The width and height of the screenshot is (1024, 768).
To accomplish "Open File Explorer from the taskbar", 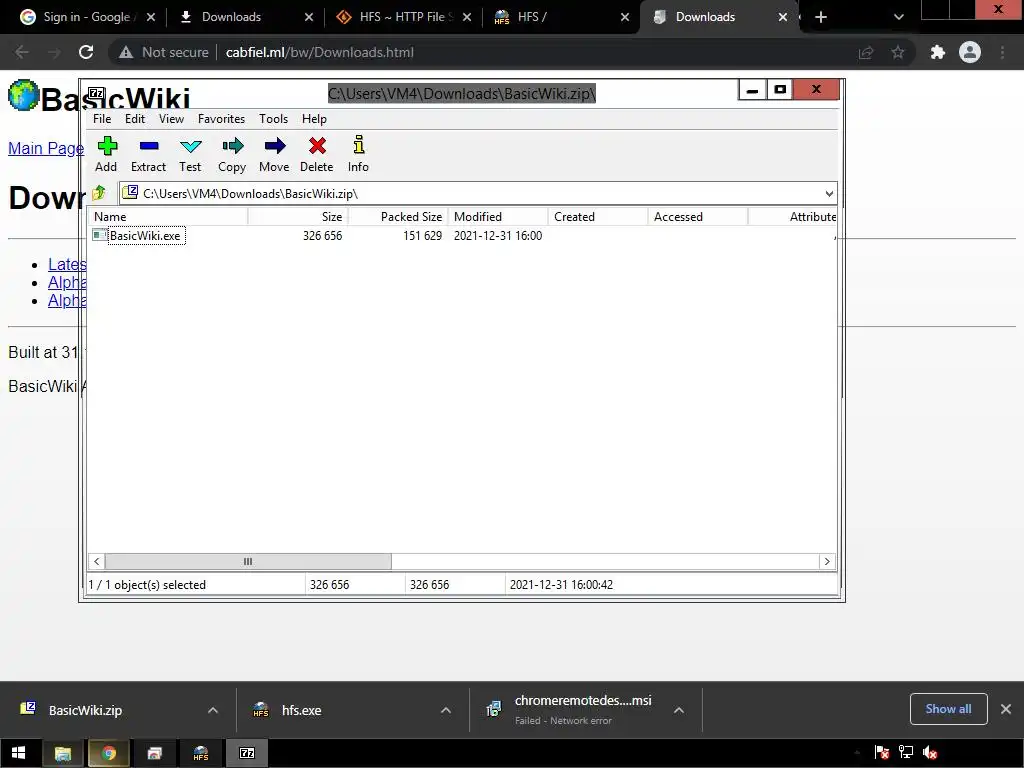I will [x=63, y=753].
